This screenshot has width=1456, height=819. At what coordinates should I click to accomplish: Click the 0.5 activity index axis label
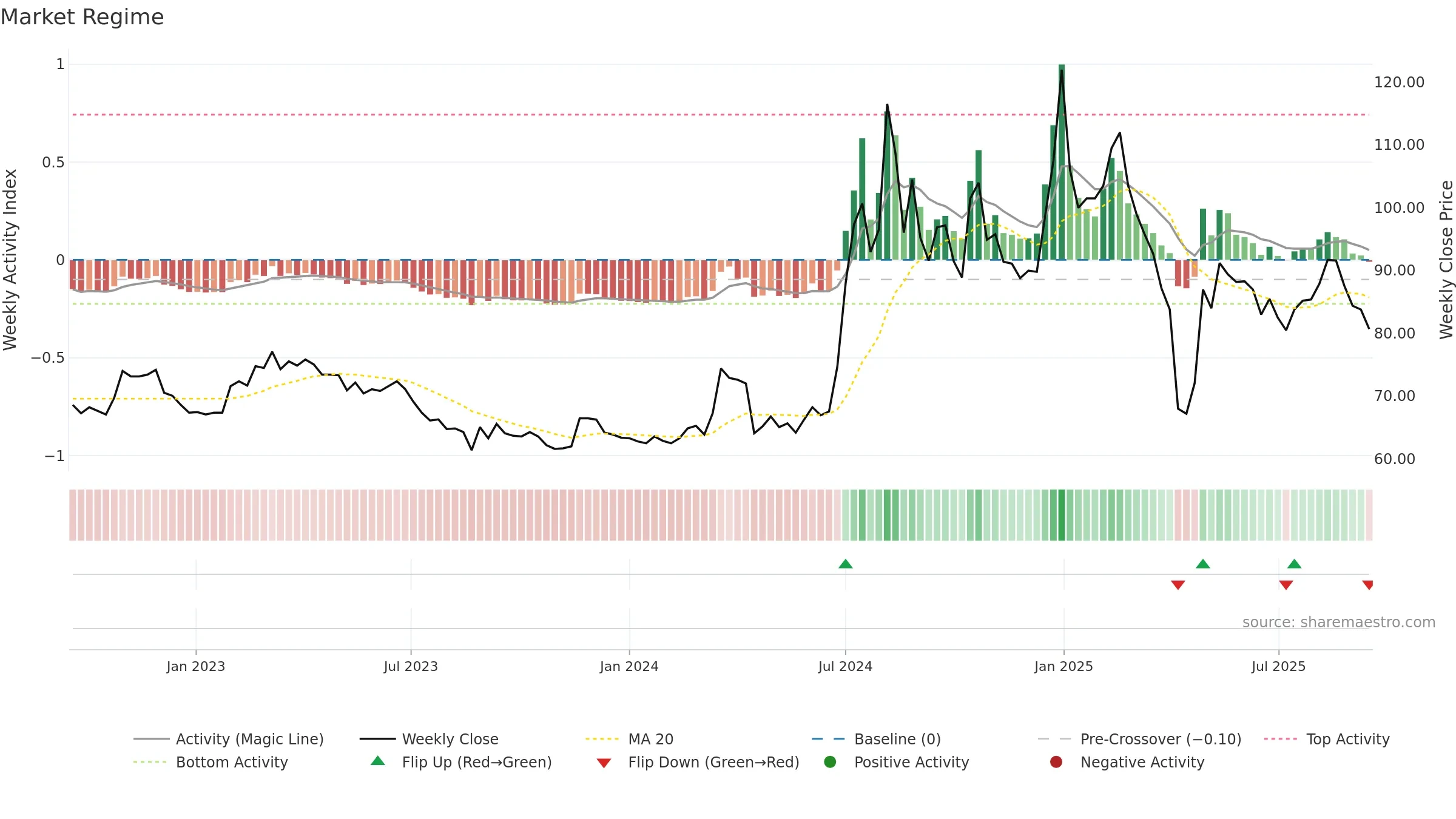click(x=53, y=163)
